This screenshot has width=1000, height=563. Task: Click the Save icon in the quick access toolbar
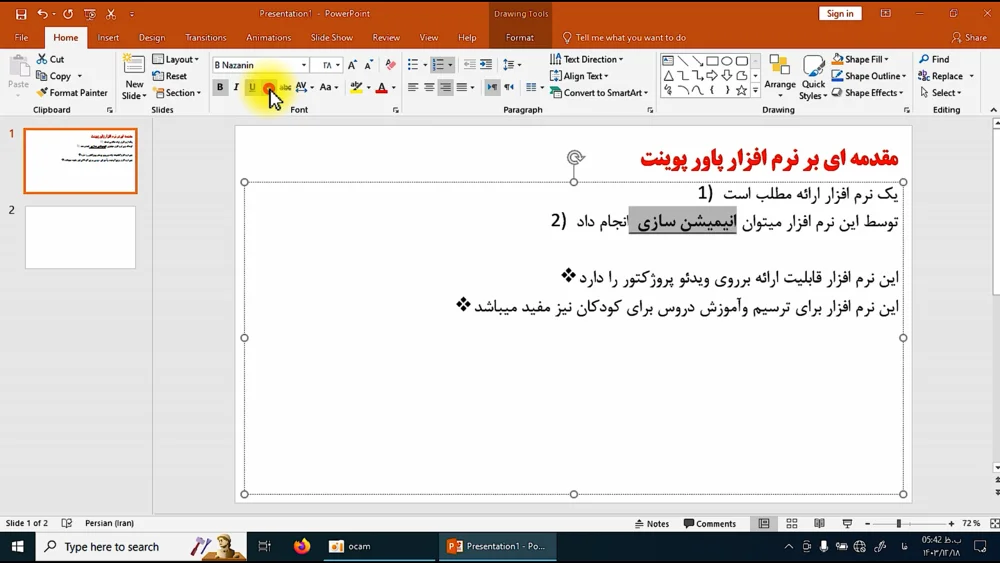point(21,13)
